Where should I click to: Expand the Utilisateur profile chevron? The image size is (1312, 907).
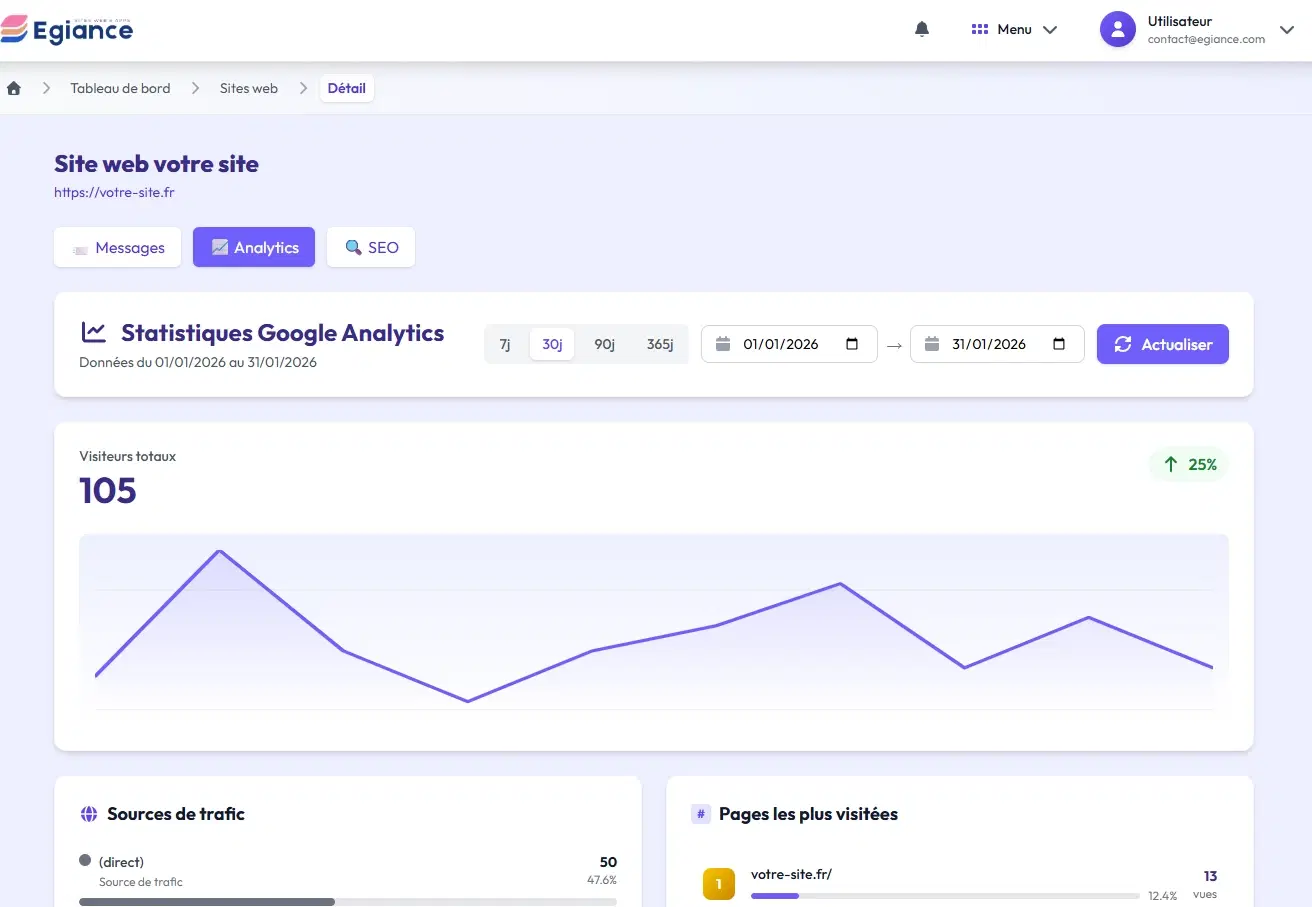1288,30
